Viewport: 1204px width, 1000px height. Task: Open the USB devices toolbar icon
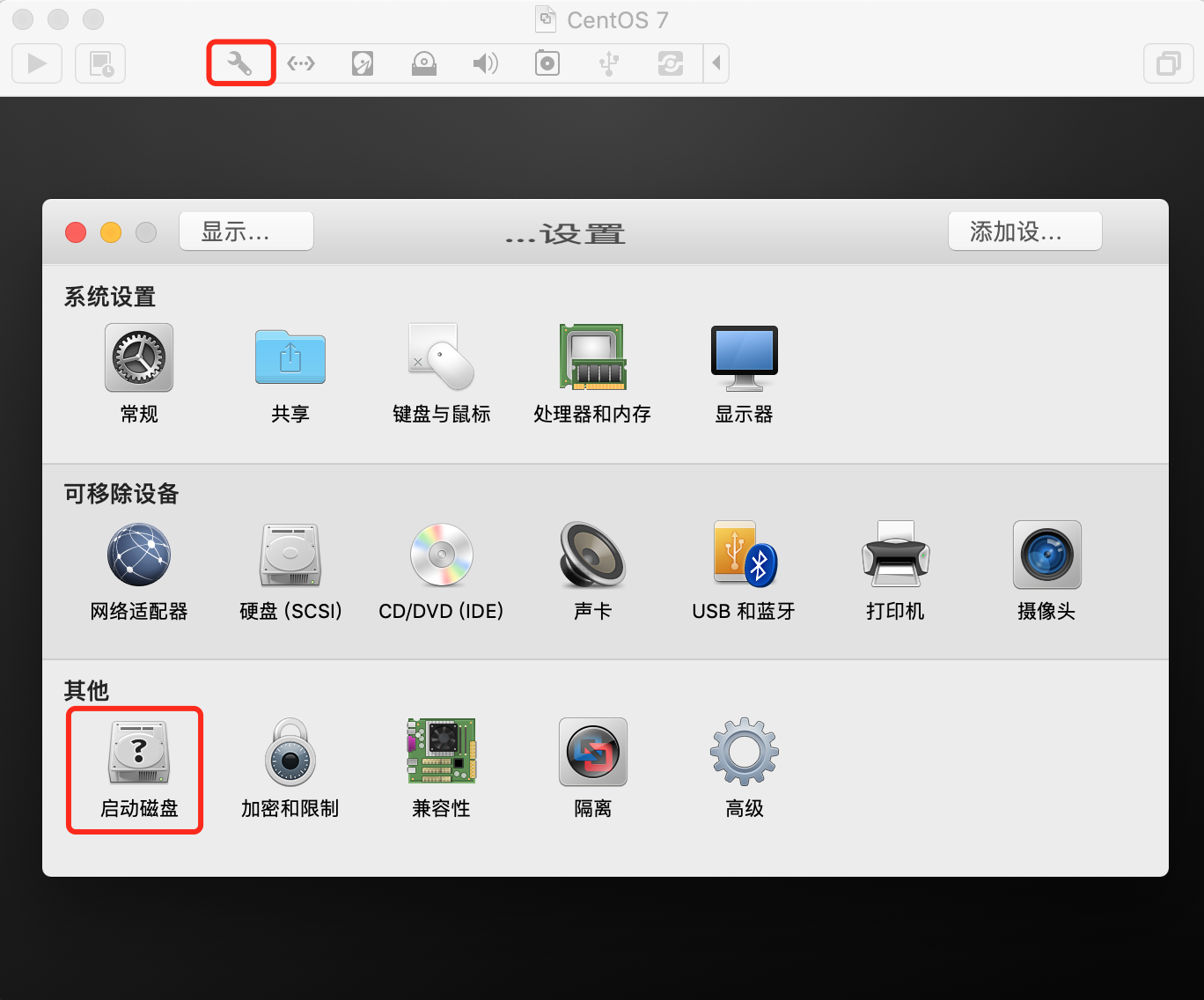coord(609,63)
